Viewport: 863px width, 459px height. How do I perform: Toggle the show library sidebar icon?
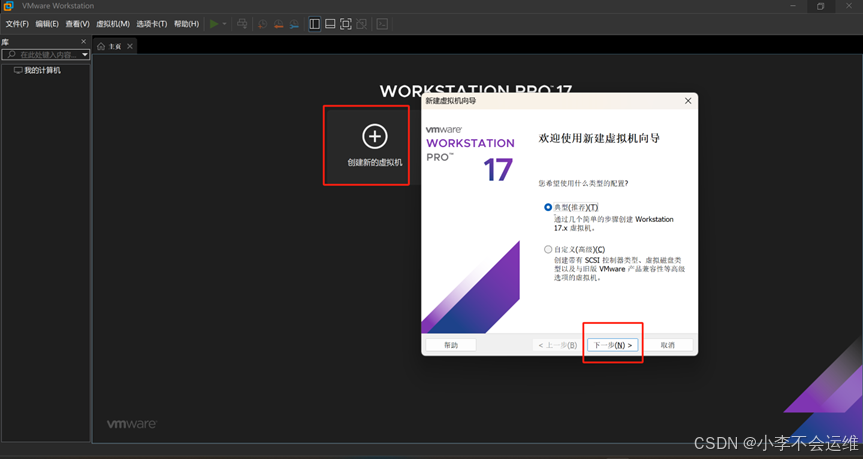[x=314, y=24]
